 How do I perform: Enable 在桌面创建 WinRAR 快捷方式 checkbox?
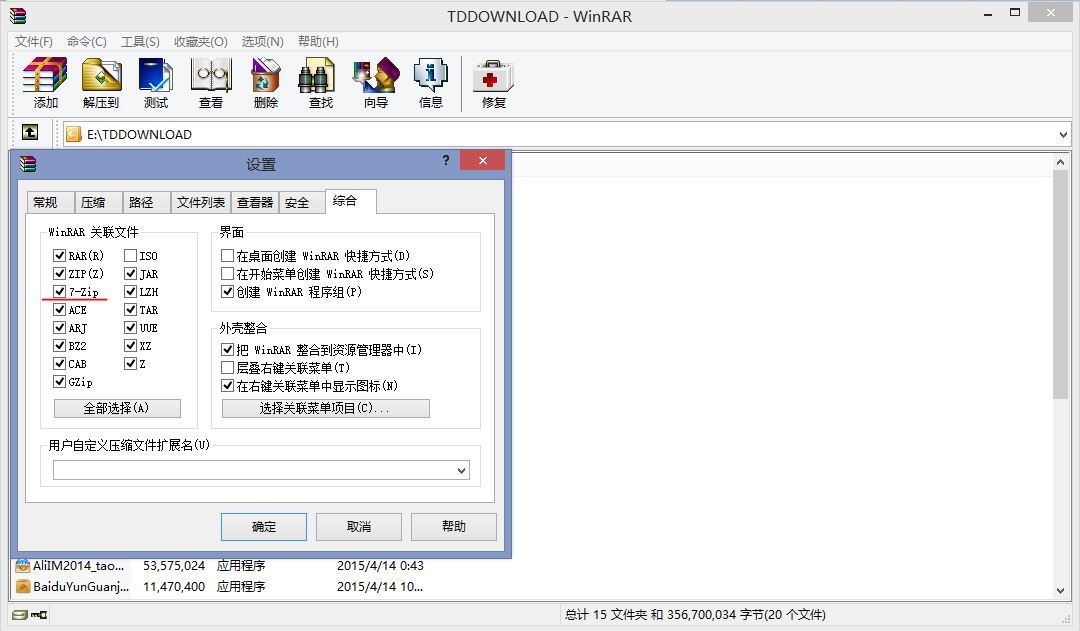(227, 256)
